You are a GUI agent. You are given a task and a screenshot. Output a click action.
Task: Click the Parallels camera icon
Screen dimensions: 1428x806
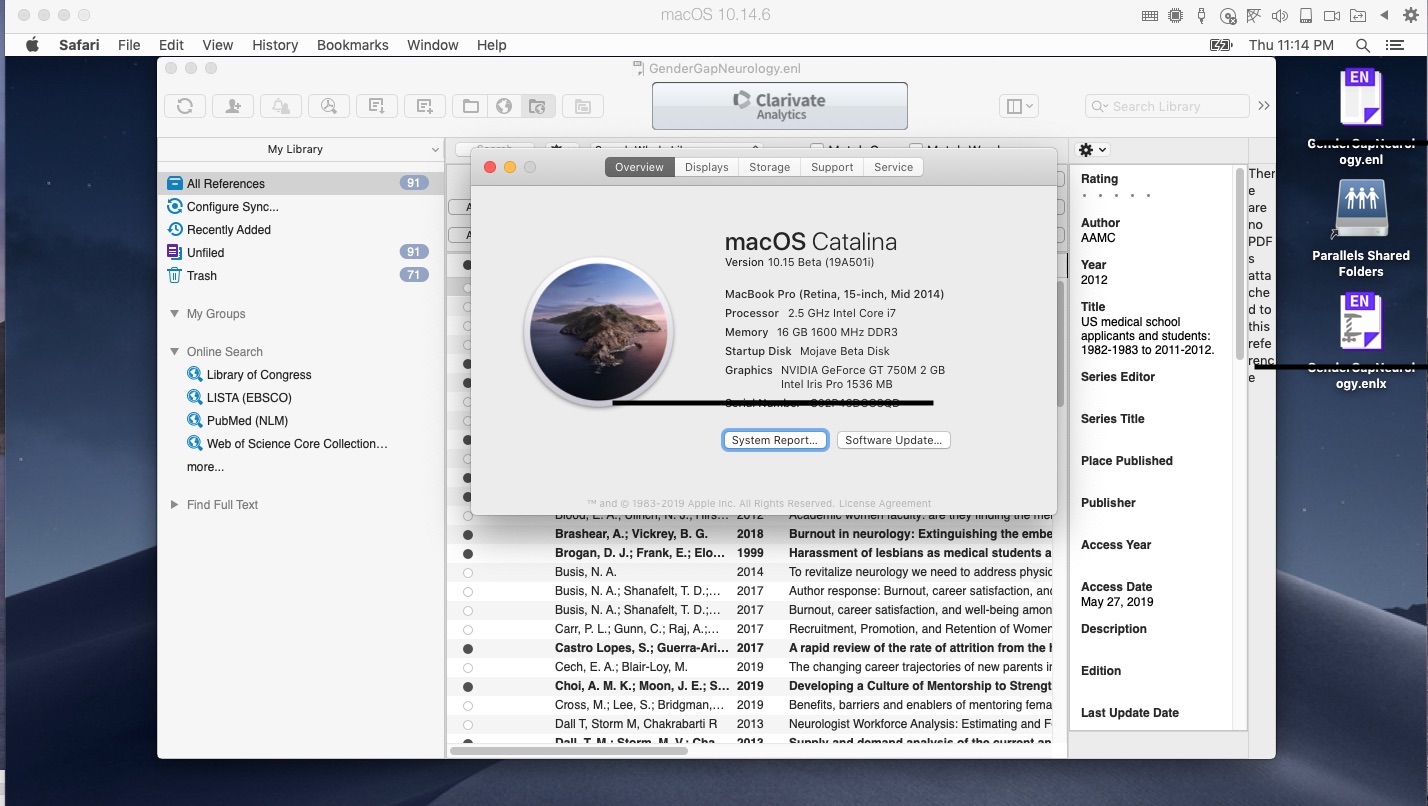pos(1332,16)
